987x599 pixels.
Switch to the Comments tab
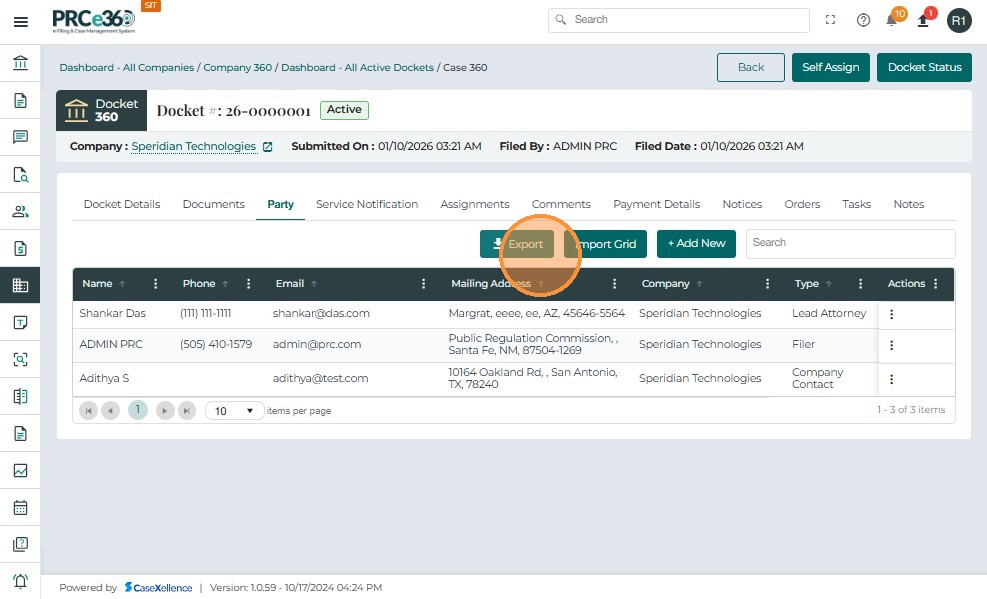(x=561, y=204)
